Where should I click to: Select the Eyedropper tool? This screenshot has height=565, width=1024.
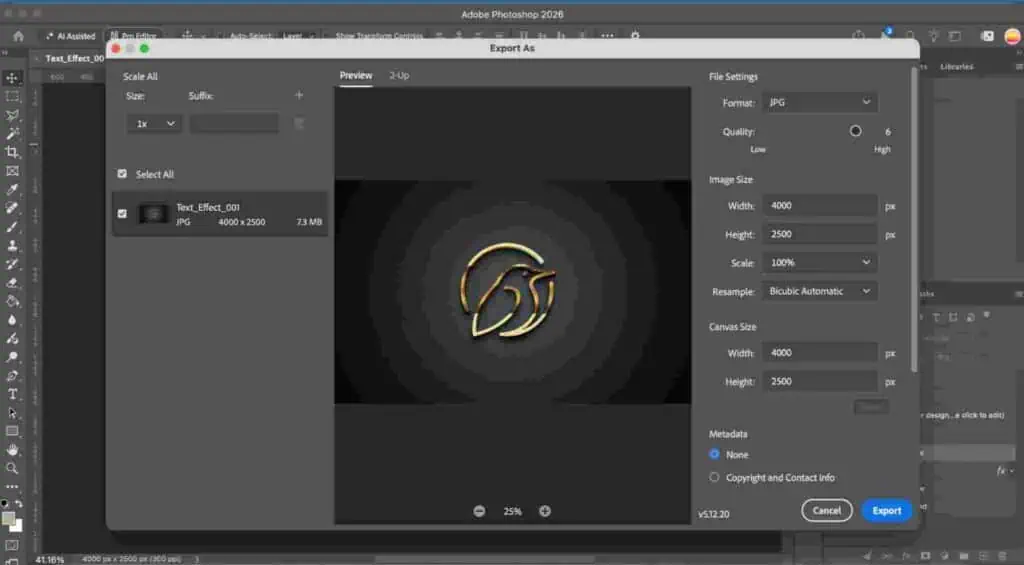pyautogui.click(x=12, y=189)
